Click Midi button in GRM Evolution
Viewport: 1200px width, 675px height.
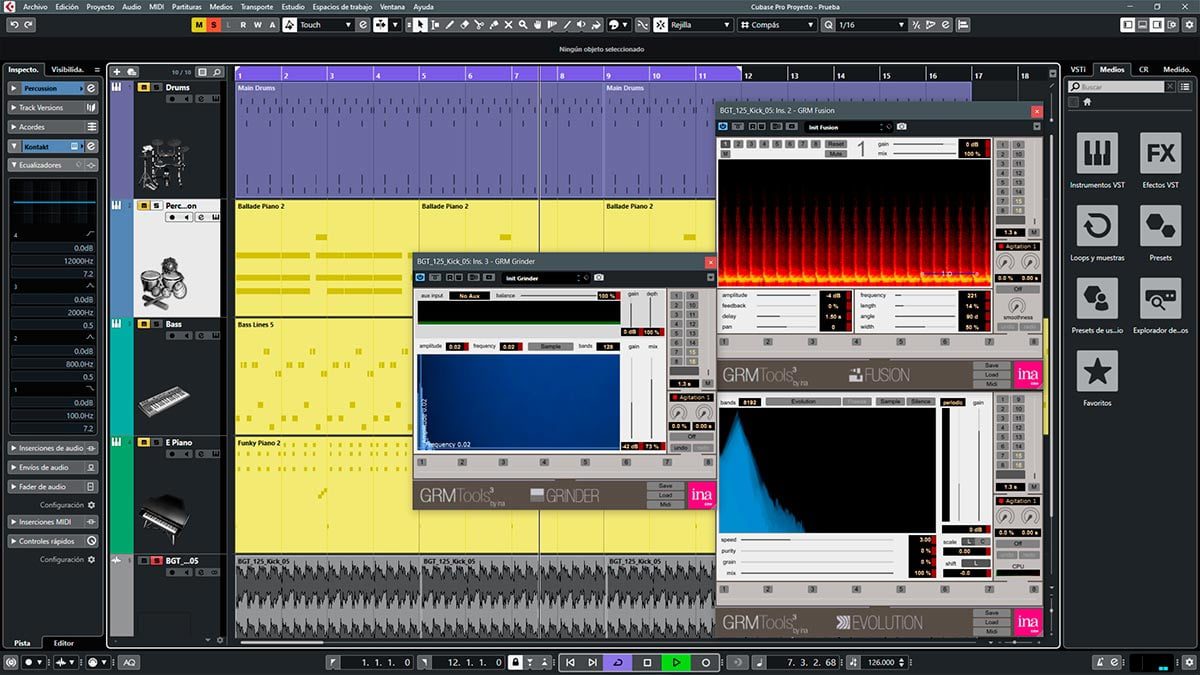pyautogui.click(x=991, y=631)
